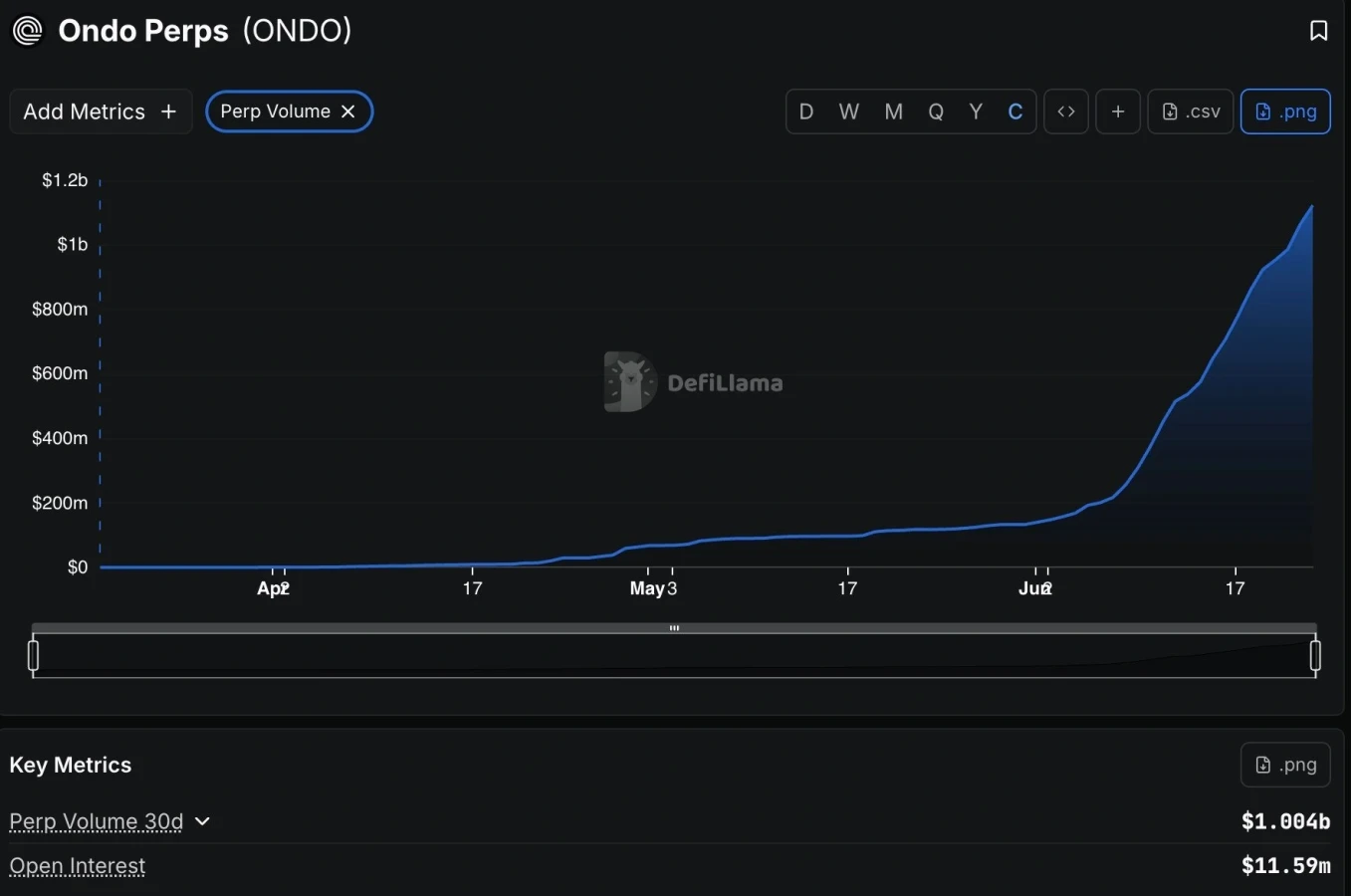Select the Cumulative (C) chart view
This screenshot has height=896, width=1351.
[x=1015, y=112]
